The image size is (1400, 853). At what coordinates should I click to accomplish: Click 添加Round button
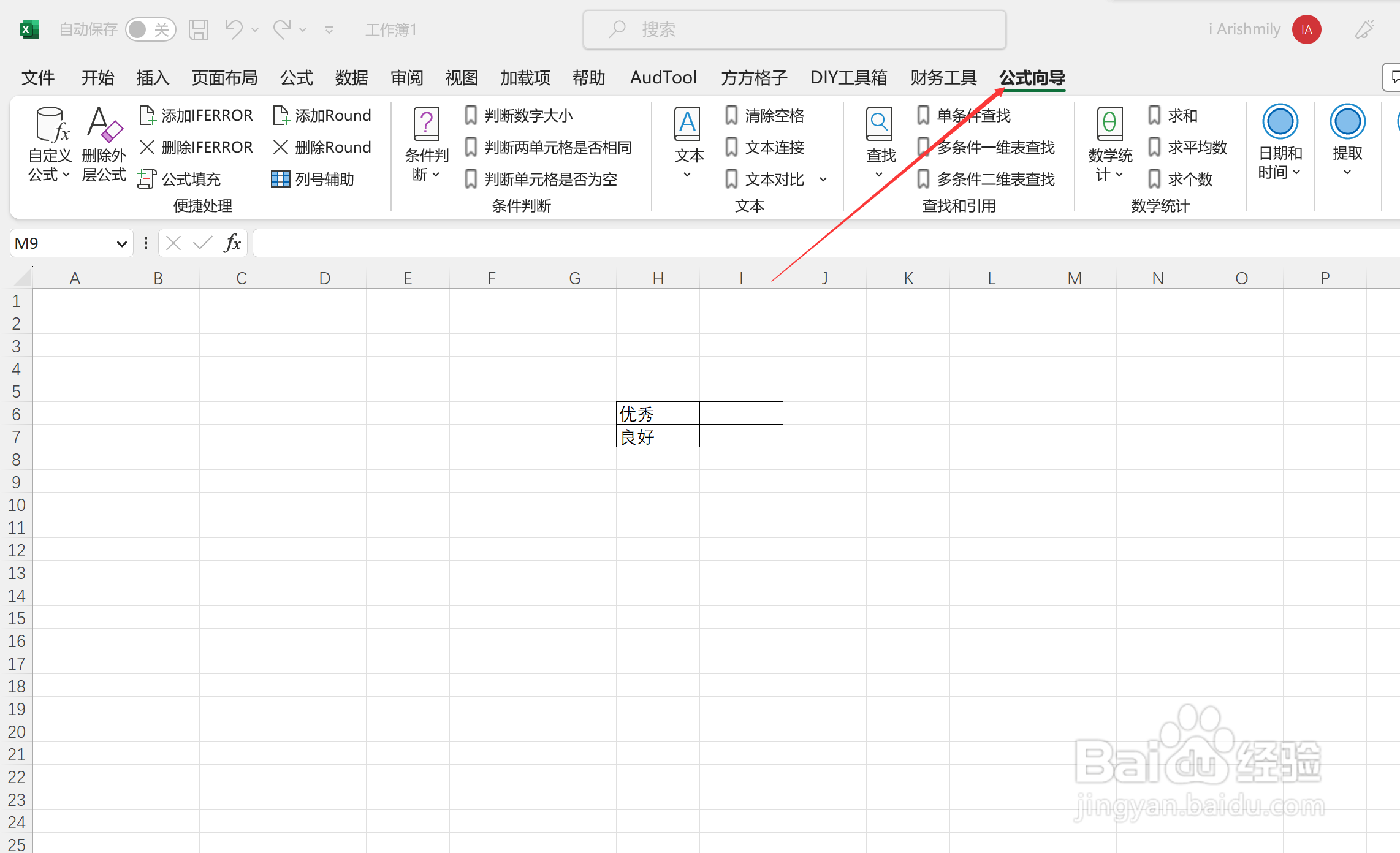[322, 115]
